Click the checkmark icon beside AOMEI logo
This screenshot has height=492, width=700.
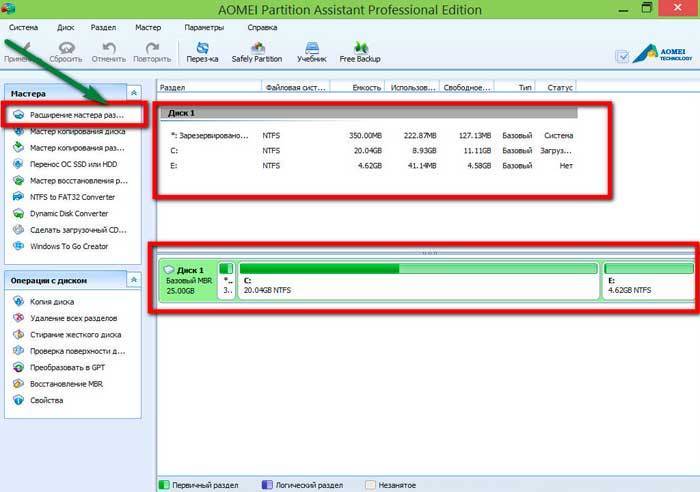tap(622, 56)
